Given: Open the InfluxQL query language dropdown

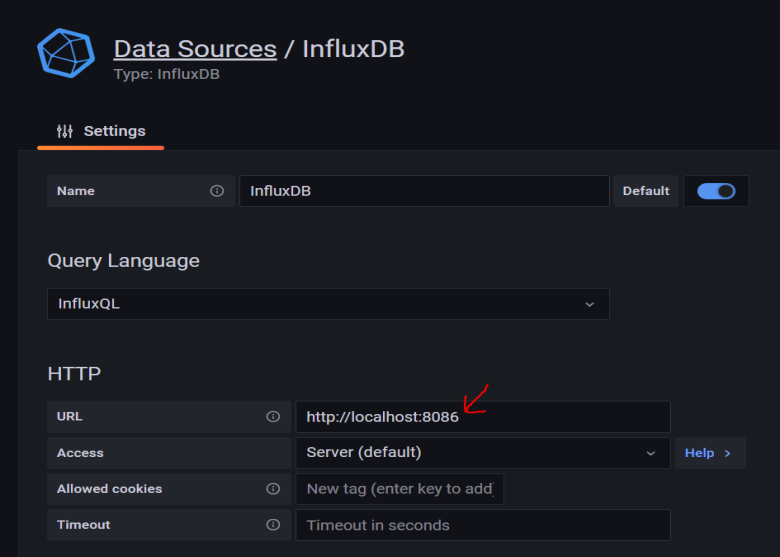Looking at the screenshot, I should [x=328, y=304].
